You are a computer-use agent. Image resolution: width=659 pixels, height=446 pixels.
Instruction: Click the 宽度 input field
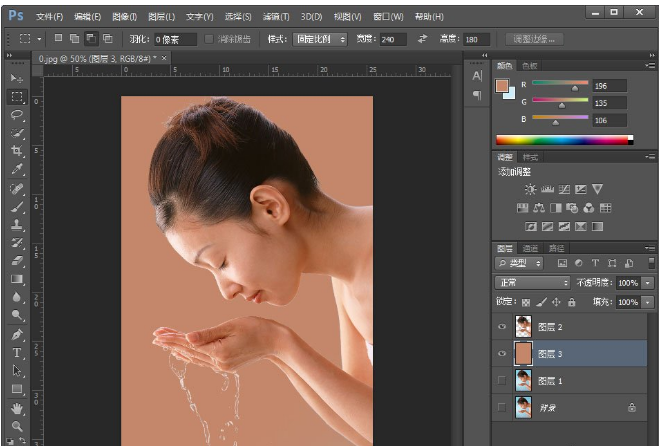tap(392, 39)
